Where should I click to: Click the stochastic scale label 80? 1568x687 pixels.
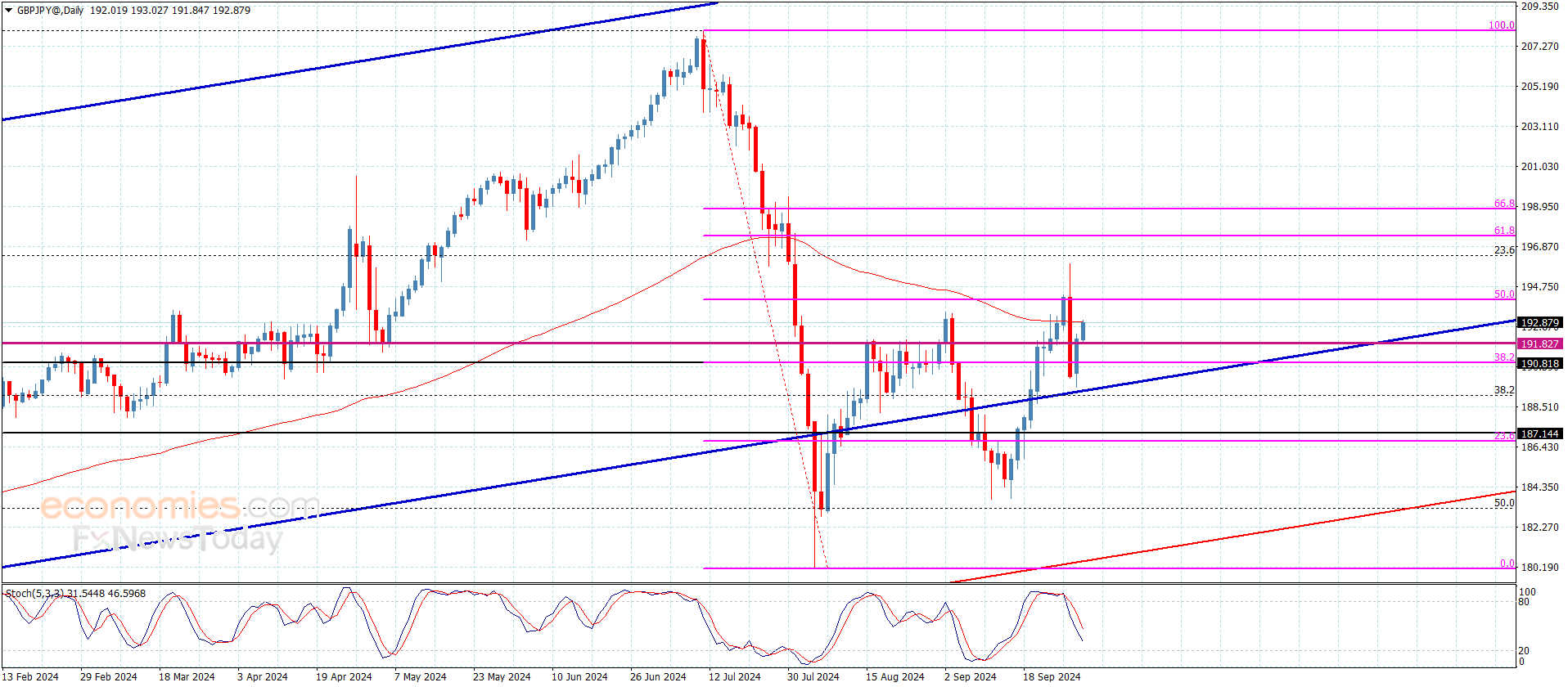[x=1524, y=602]
